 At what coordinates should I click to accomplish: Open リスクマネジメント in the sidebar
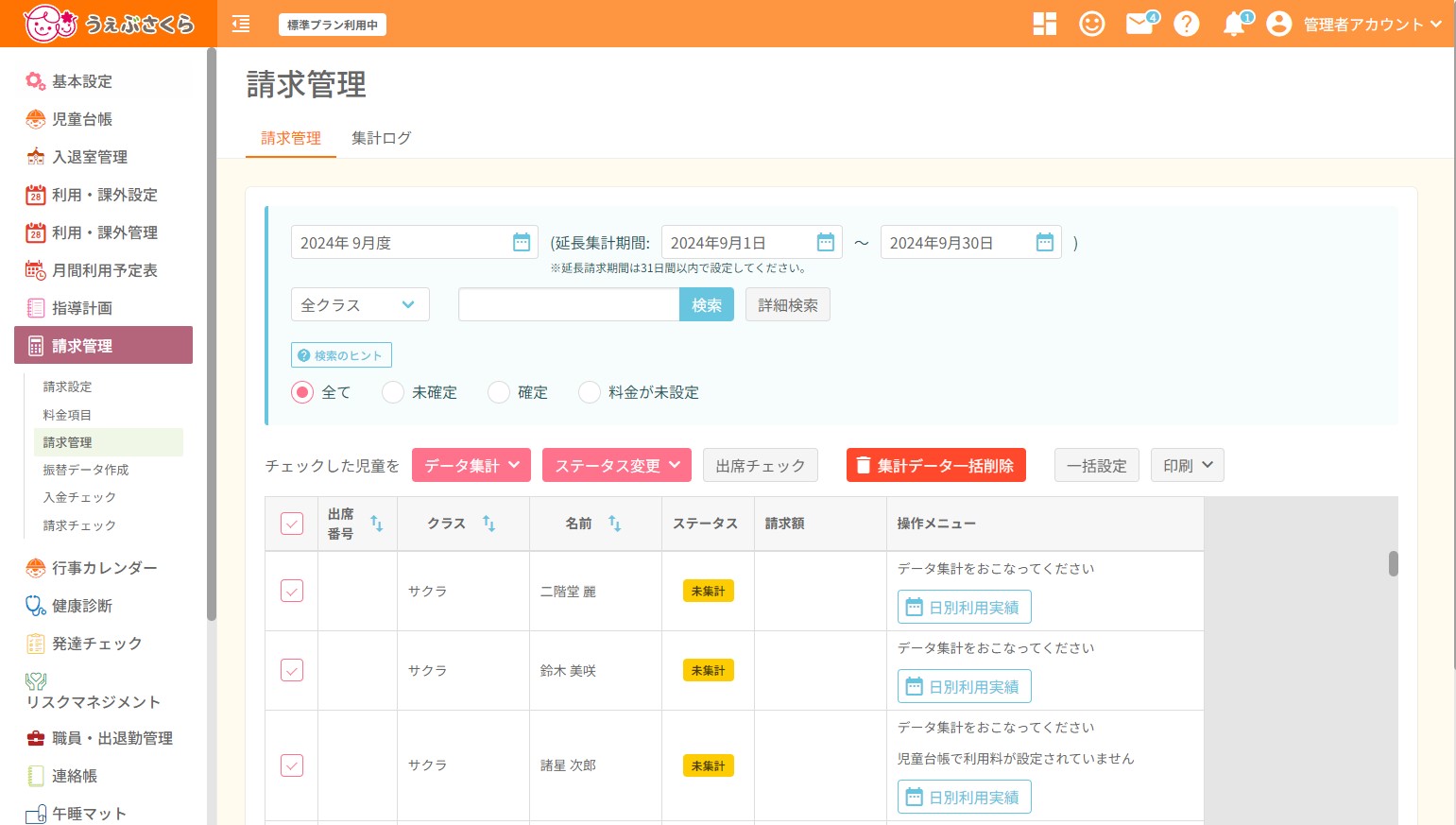(104, 691)
